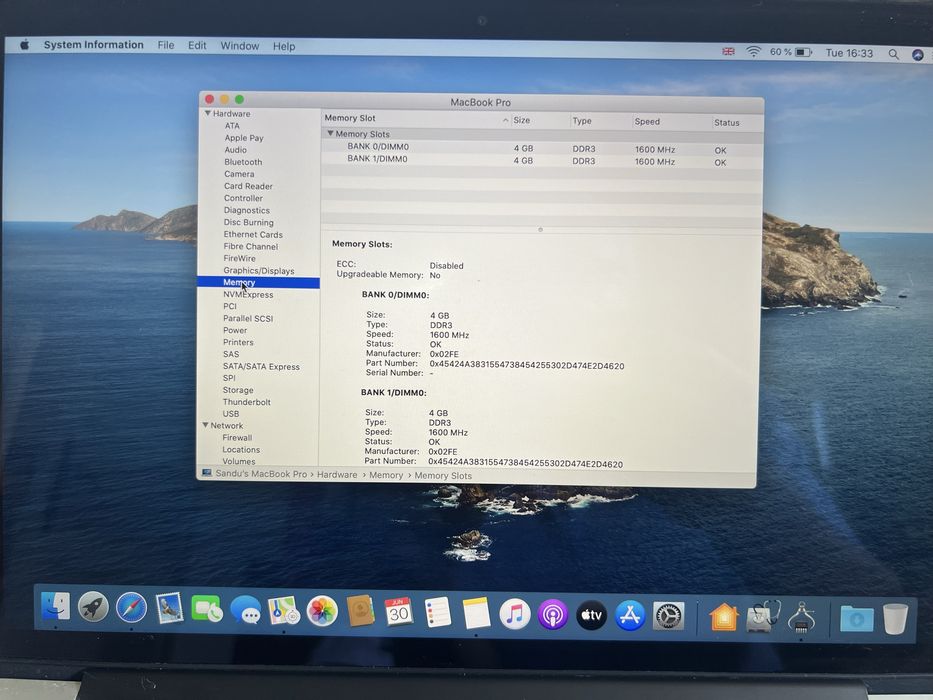
Task: Click System Information icon in Dock
Action: [801, 618]
